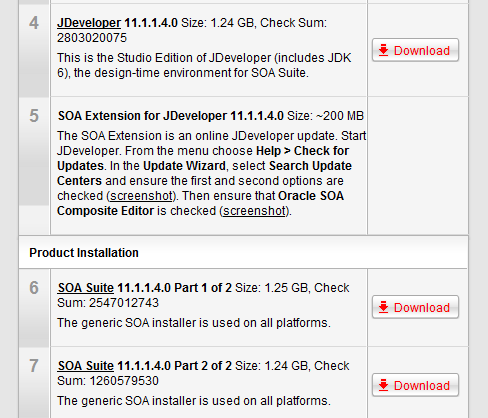Viewport: 488px width, 418px height.
Task: Click generic SOA installer description in row 7
Action: click(194, 401)
